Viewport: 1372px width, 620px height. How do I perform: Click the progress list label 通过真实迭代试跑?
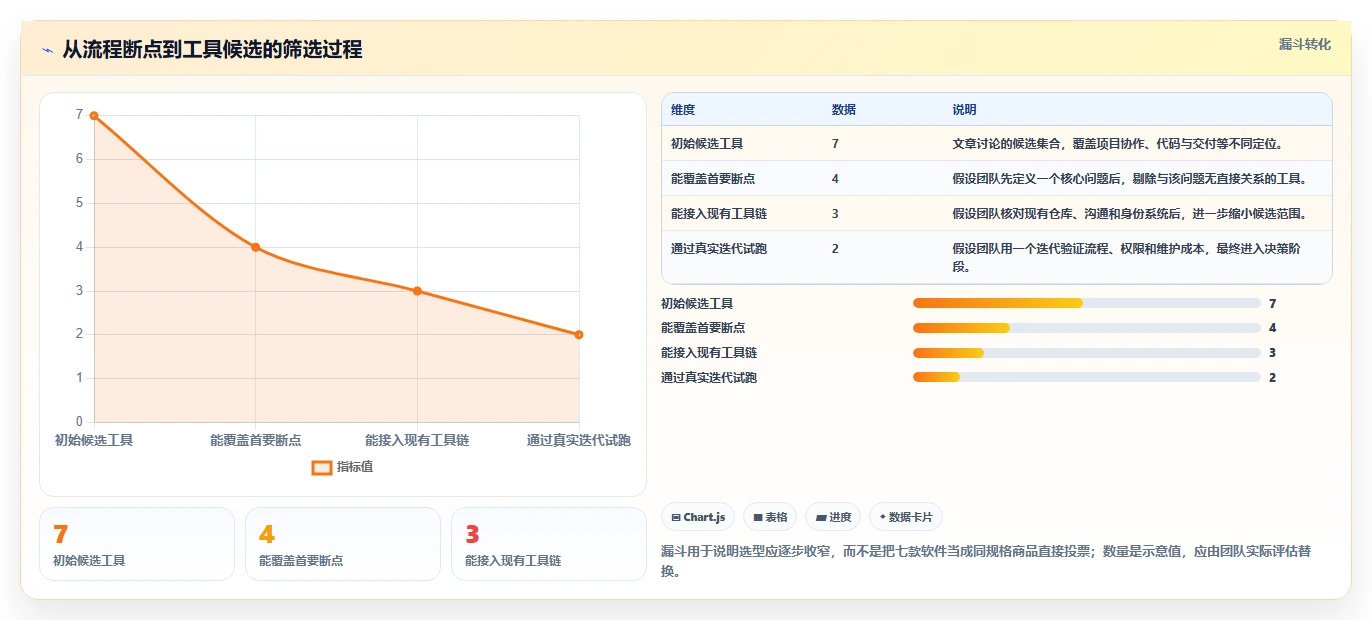pyautogui.click(x=709, y=377)
